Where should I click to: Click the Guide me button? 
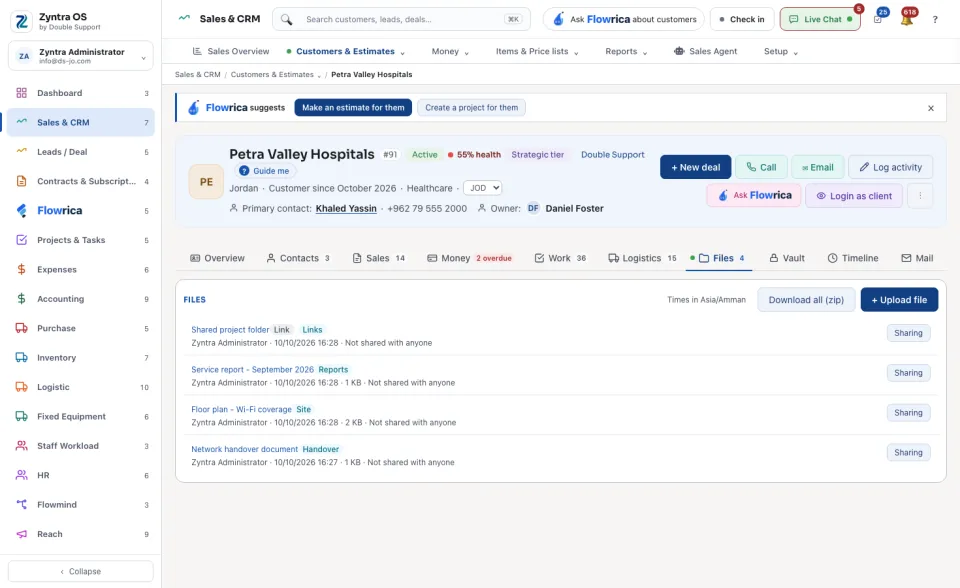[265, 171]
